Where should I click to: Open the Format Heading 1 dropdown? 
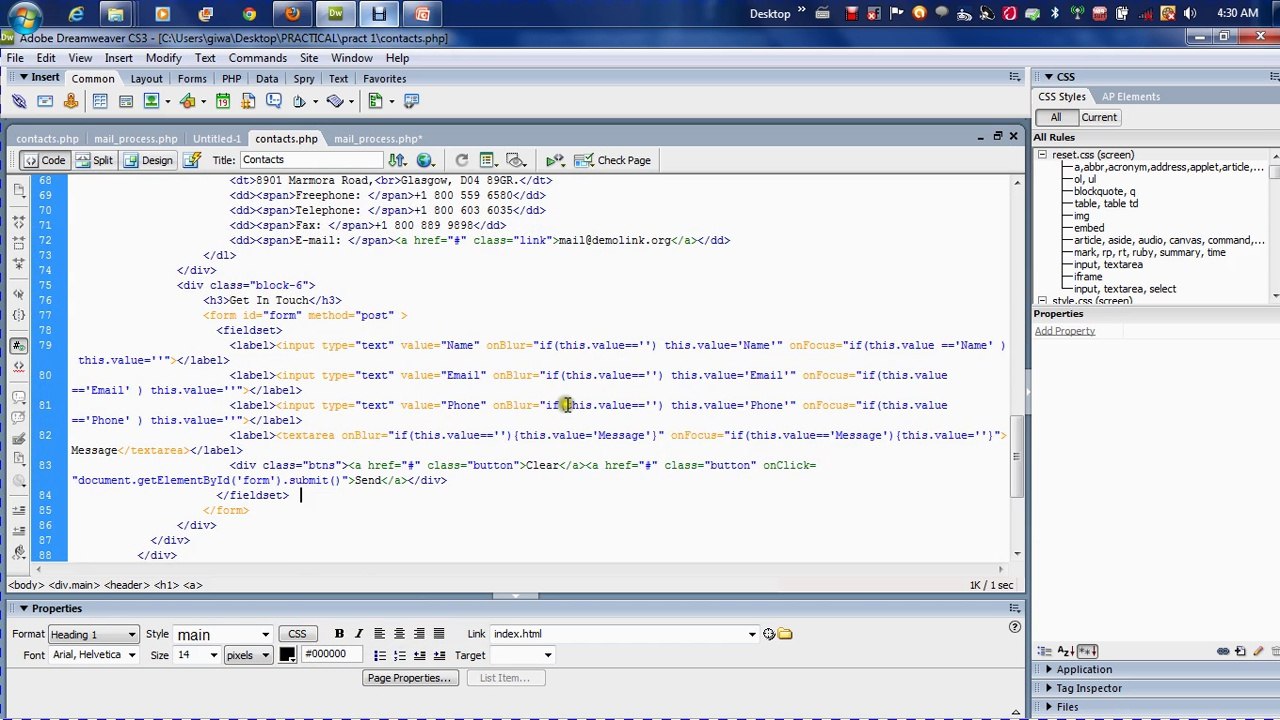coord(93,635)
